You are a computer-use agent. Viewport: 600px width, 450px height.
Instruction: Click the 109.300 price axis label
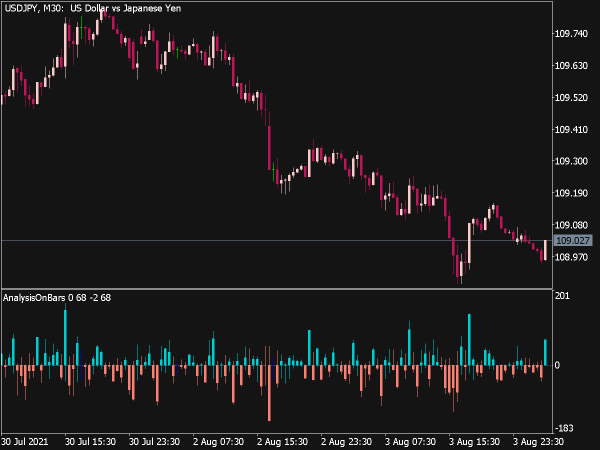(x=571, y=161)
